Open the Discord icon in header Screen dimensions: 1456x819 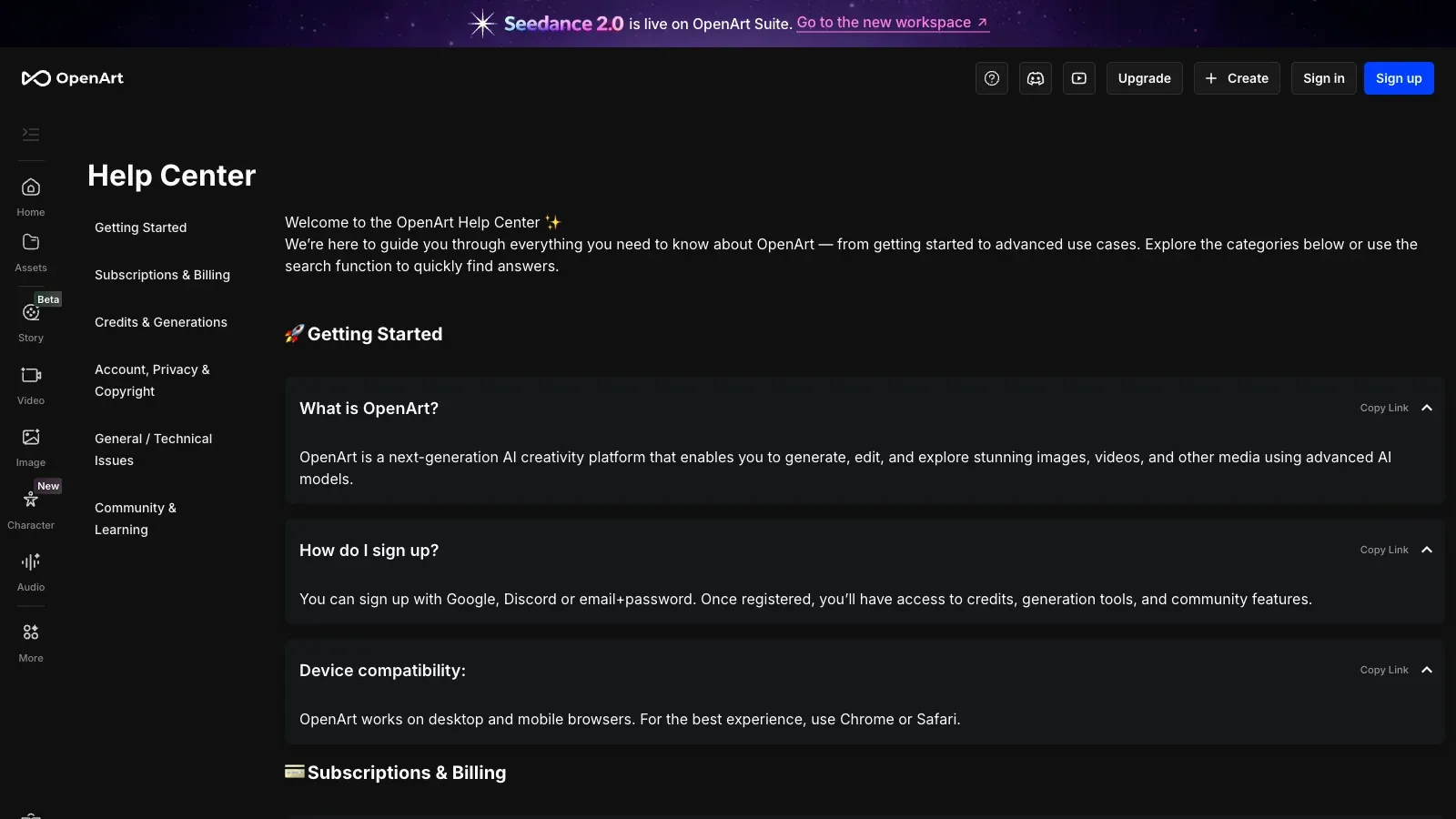click(1036, 78)
